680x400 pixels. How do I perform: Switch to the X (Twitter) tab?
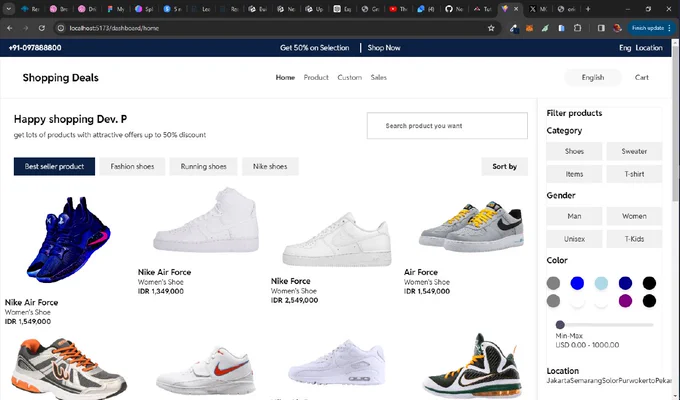pos(538,9)
